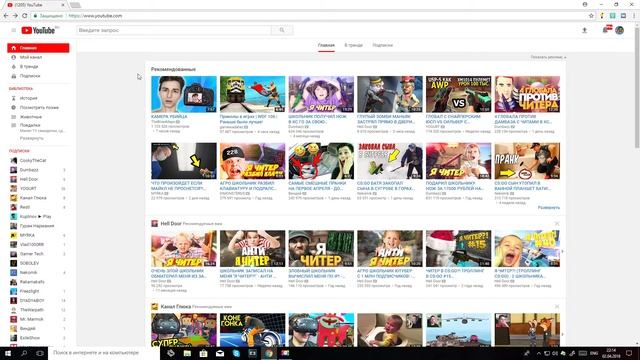Open Посмотреть позже in sidebar
Image resolution: width=640 pixels, height=360 pixels.
click(38, 107)
